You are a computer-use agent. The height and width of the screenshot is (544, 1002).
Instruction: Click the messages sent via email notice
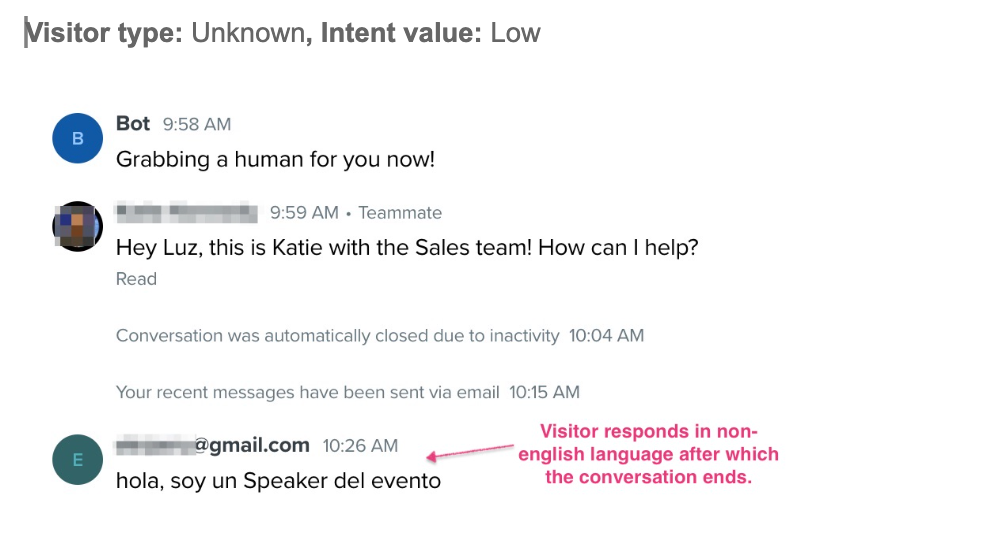[x=307, y=392]
